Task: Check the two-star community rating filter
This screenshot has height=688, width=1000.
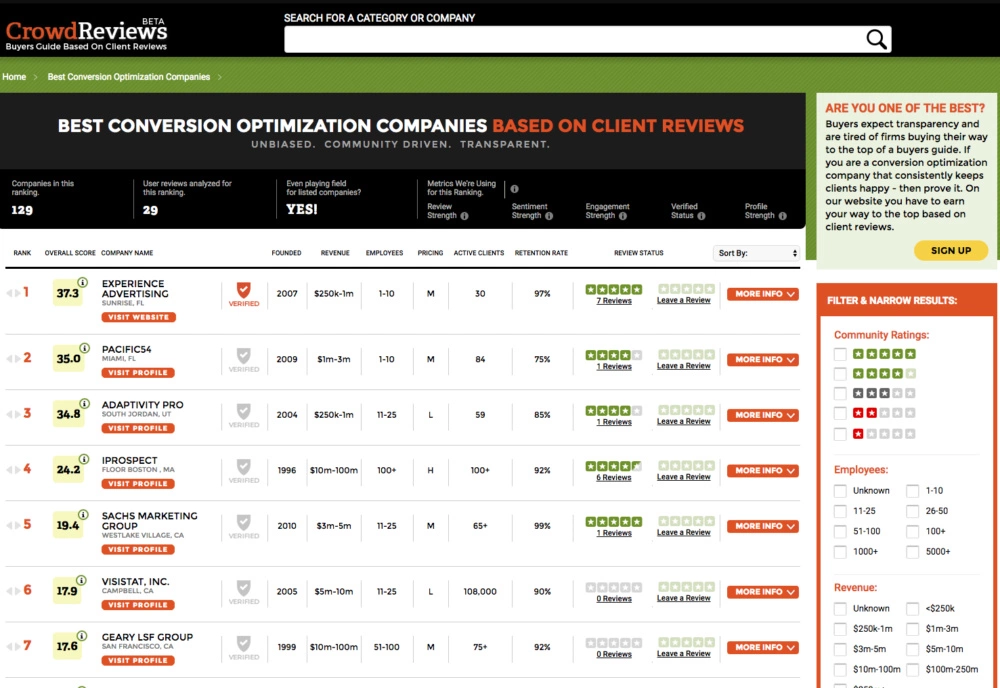Action: click(x=840, y=413)
